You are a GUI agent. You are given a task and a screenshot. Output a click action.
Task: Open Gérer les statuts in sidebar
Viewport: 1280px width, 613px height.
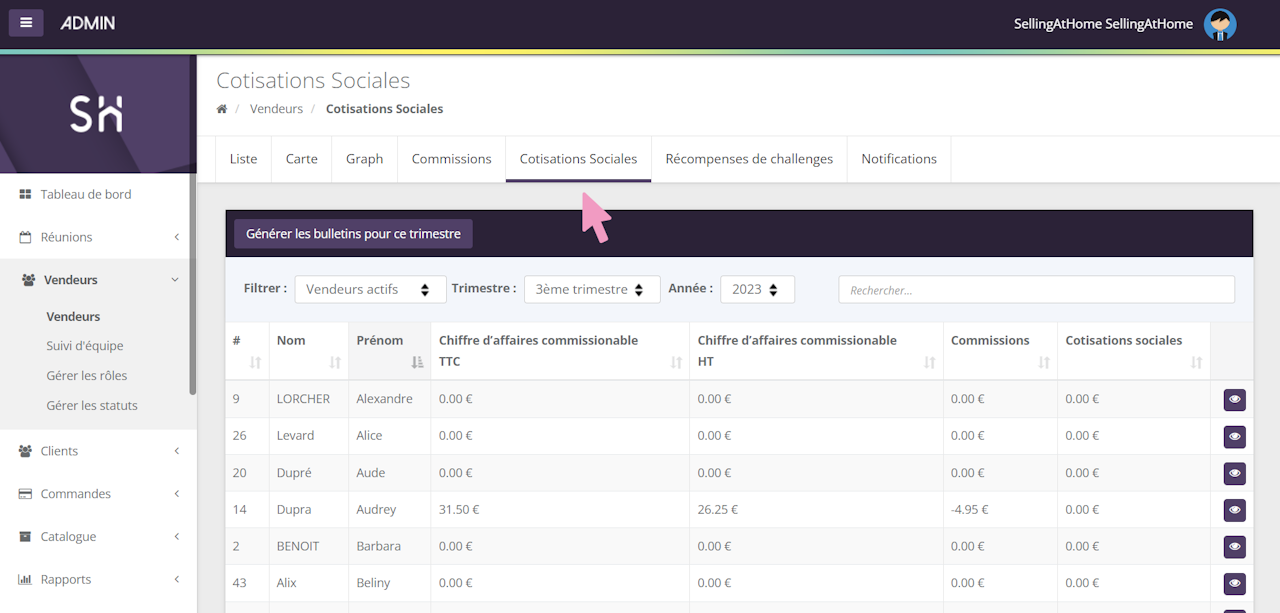(92, 406)
